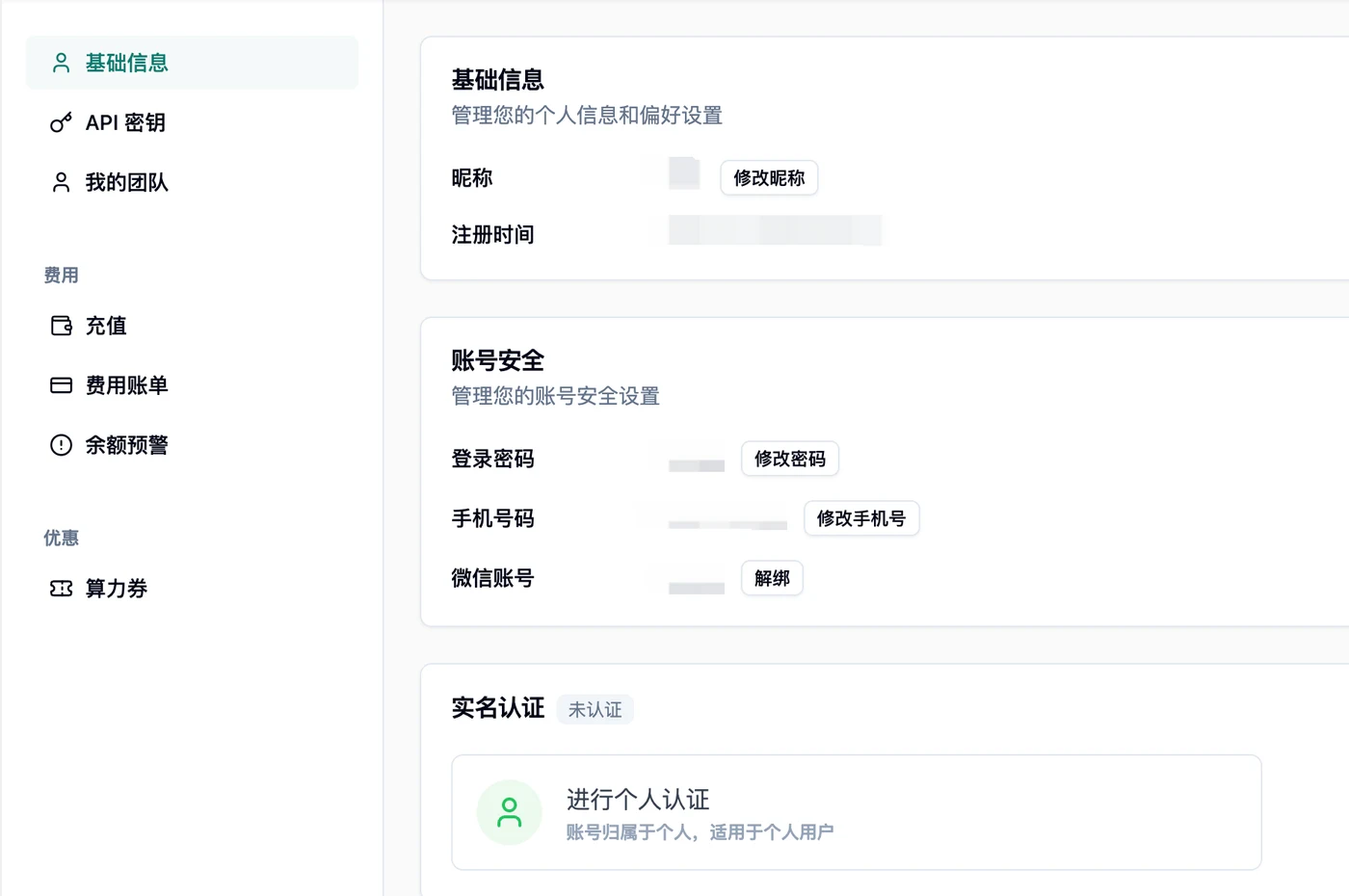This screenshot has height=896, width=1349.
Task: Open the 费用账单 page
Action: pos(192,385)
